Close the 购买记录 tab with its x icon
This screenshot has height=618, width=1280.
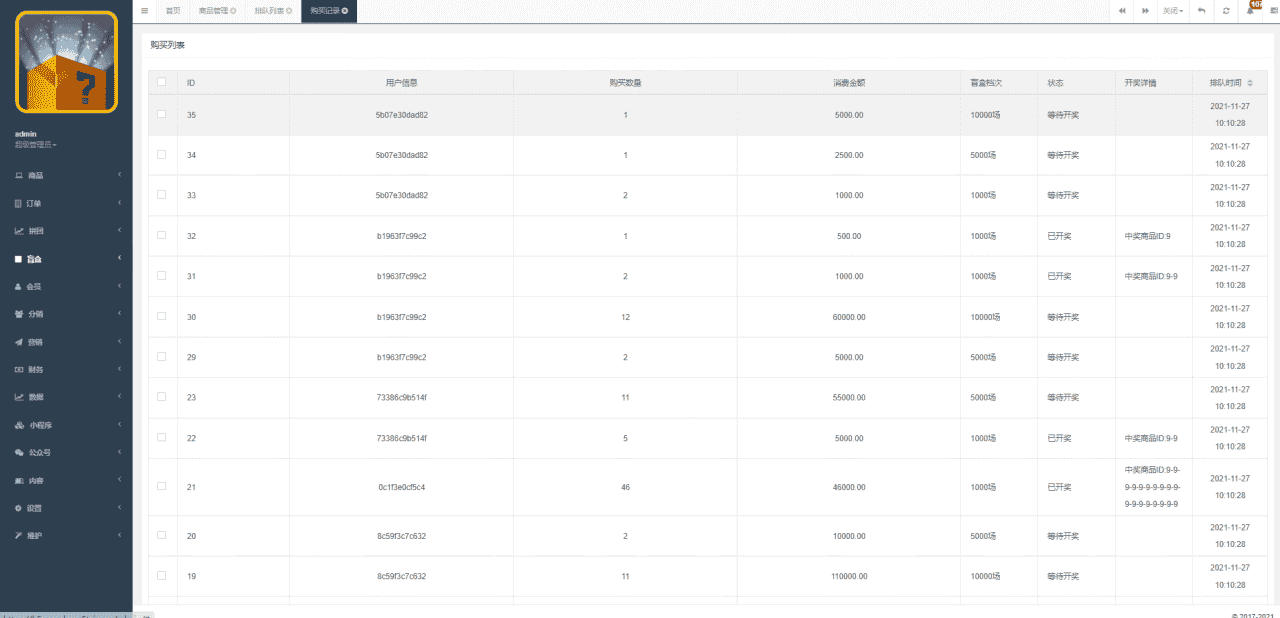(x=345, y=10)
